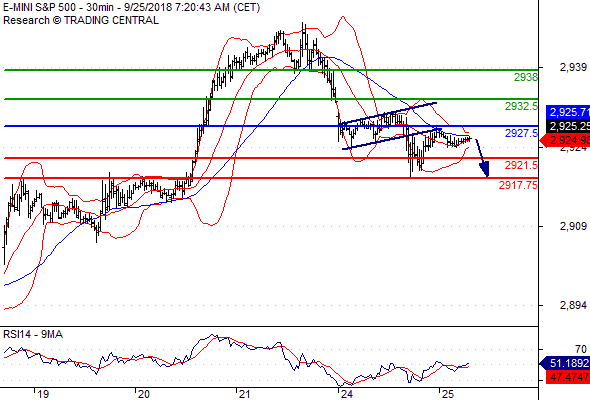
Task: Click date 21 on time axis
Action: click(245, 394)
